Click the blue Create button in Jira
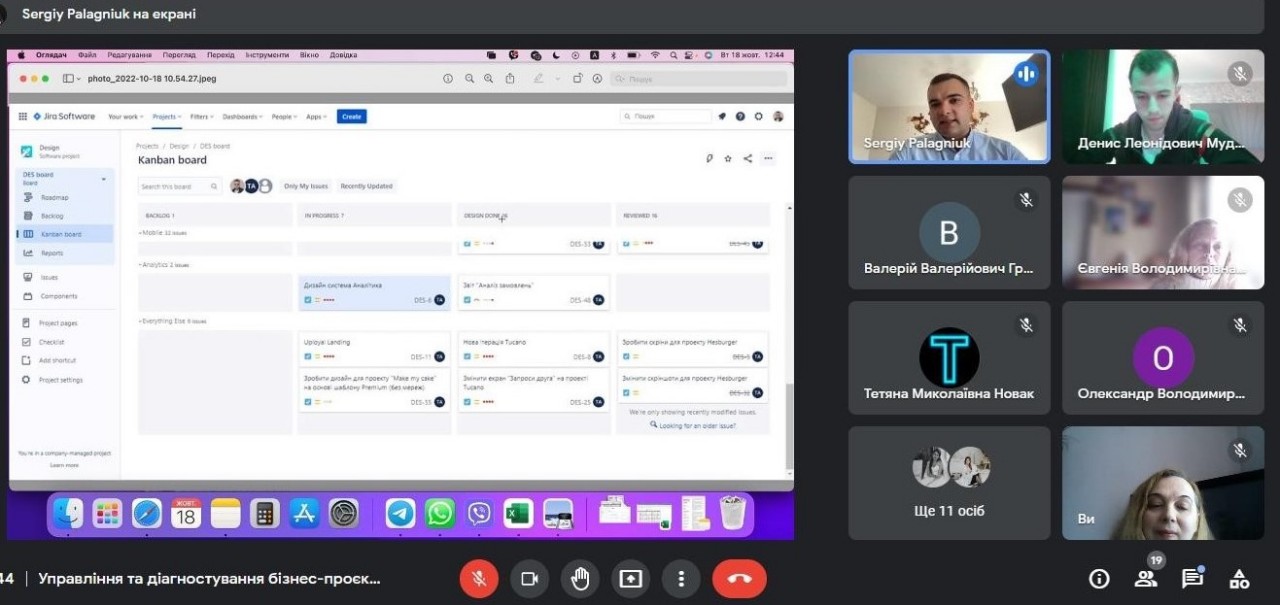 [x=351, y=117]
